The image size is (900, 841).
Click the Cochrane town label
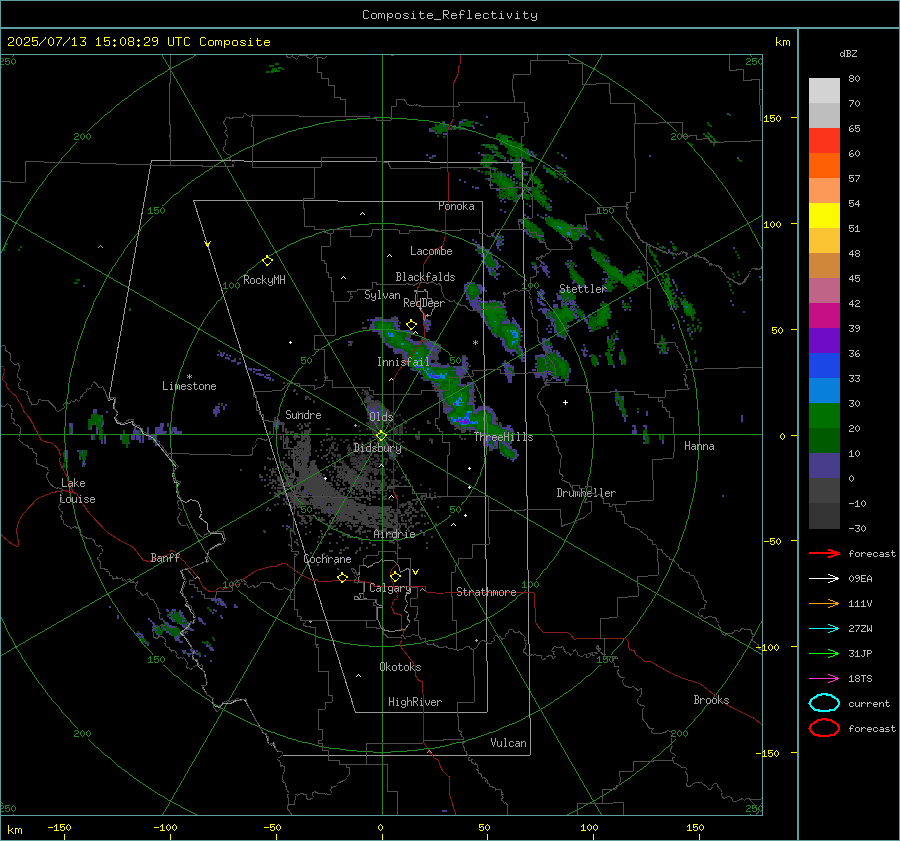[327, 559]
